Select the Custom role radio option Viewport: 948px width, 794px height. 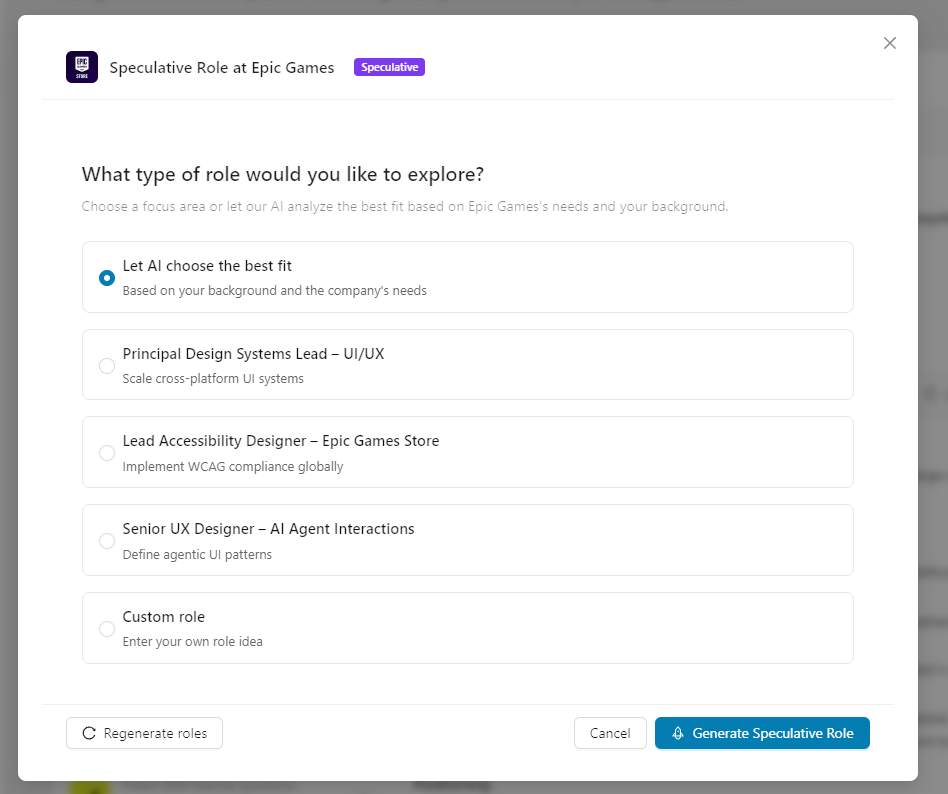[107, 629]
